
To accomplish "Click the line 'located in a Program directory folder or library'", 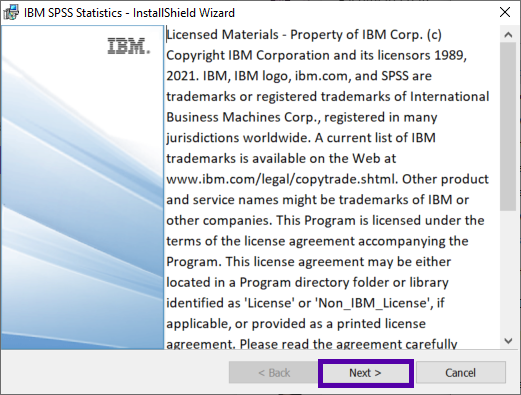I will (307, 283).
